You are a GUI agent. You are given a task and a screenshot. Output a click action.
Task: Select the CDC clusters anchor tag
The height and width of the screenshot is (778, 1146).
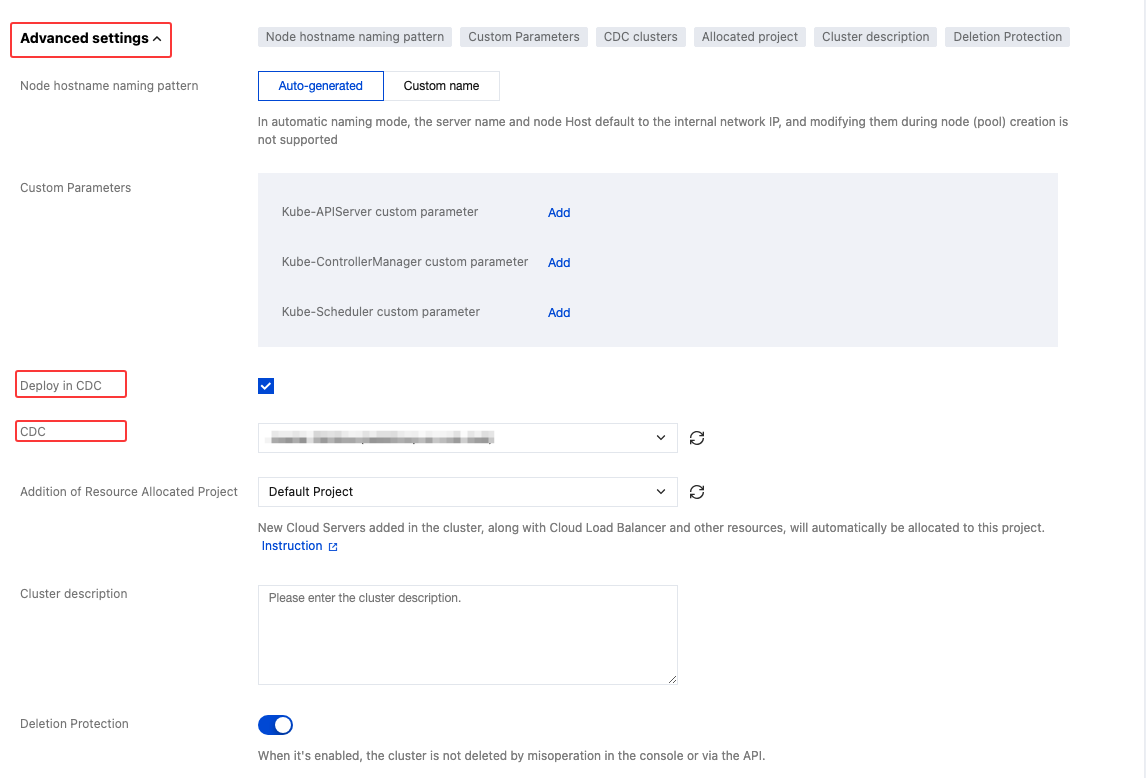(641, 37)
